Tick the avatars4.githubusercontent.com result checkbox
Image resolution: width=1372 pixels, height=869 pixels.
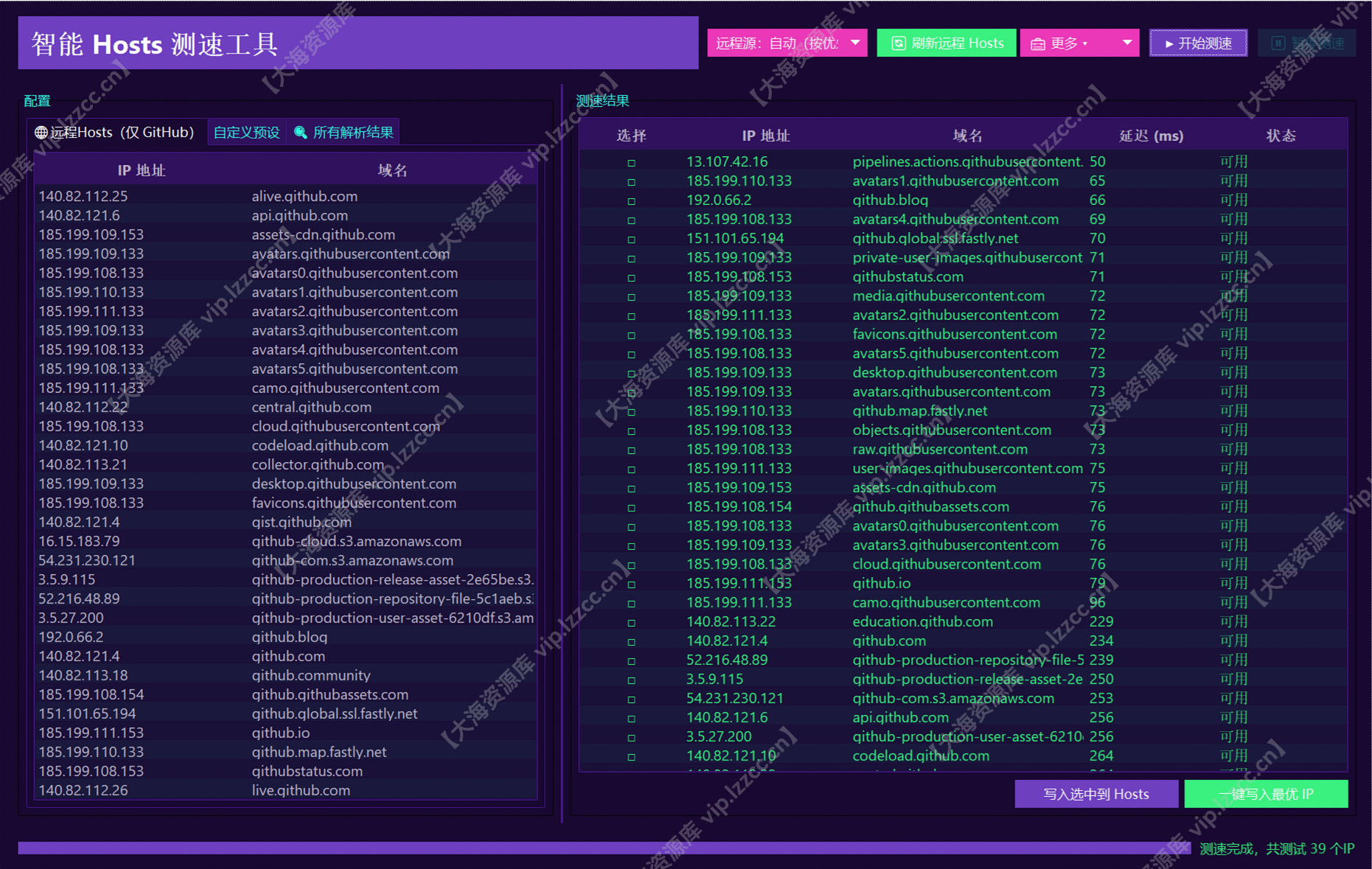pyautogui.click(x=631, y=220)
